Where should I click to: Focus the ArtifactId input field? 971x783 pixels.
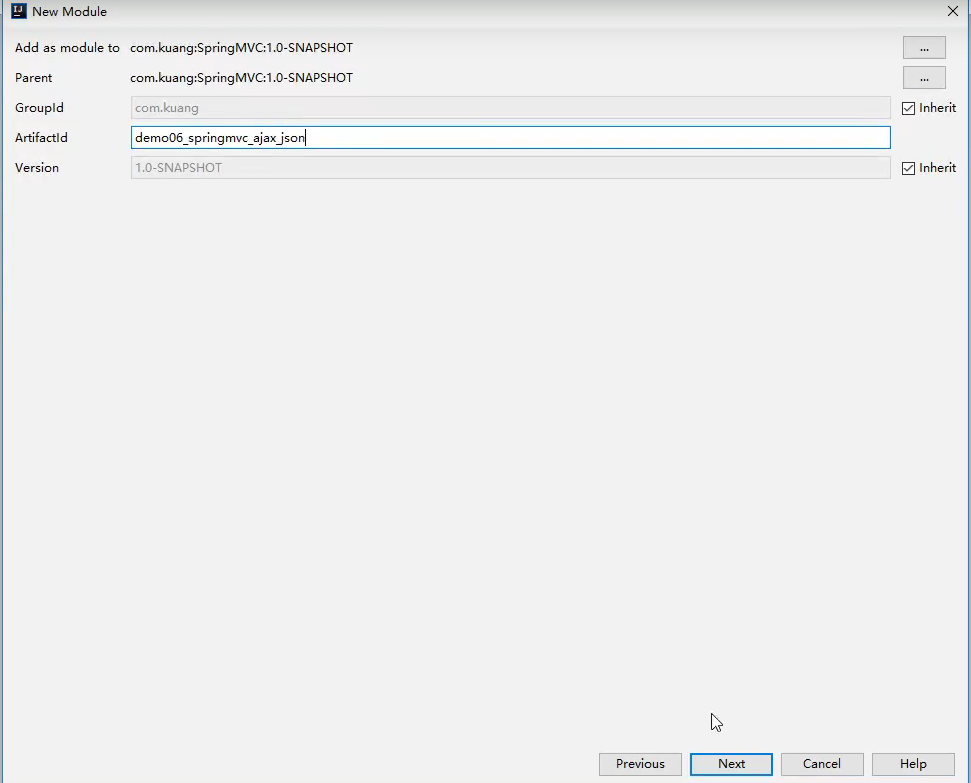click(x=510, y=138)
